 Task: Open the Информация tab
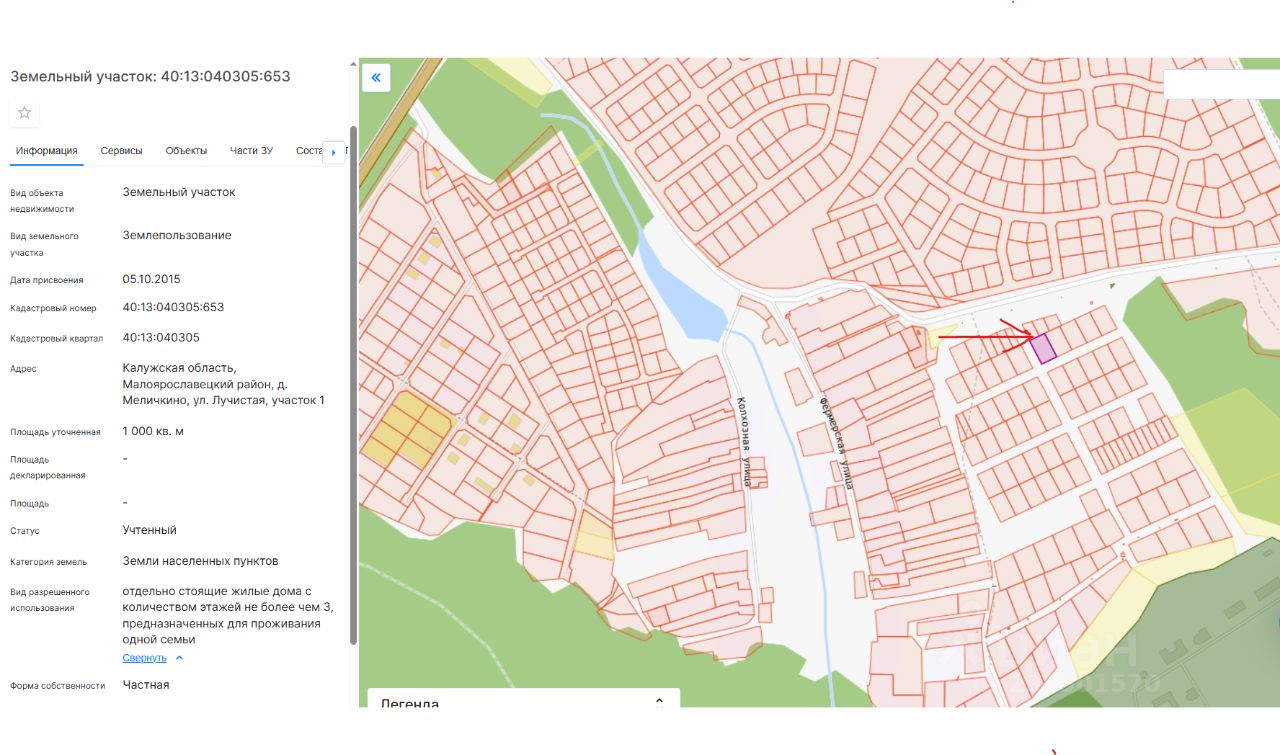pos(46,151)
